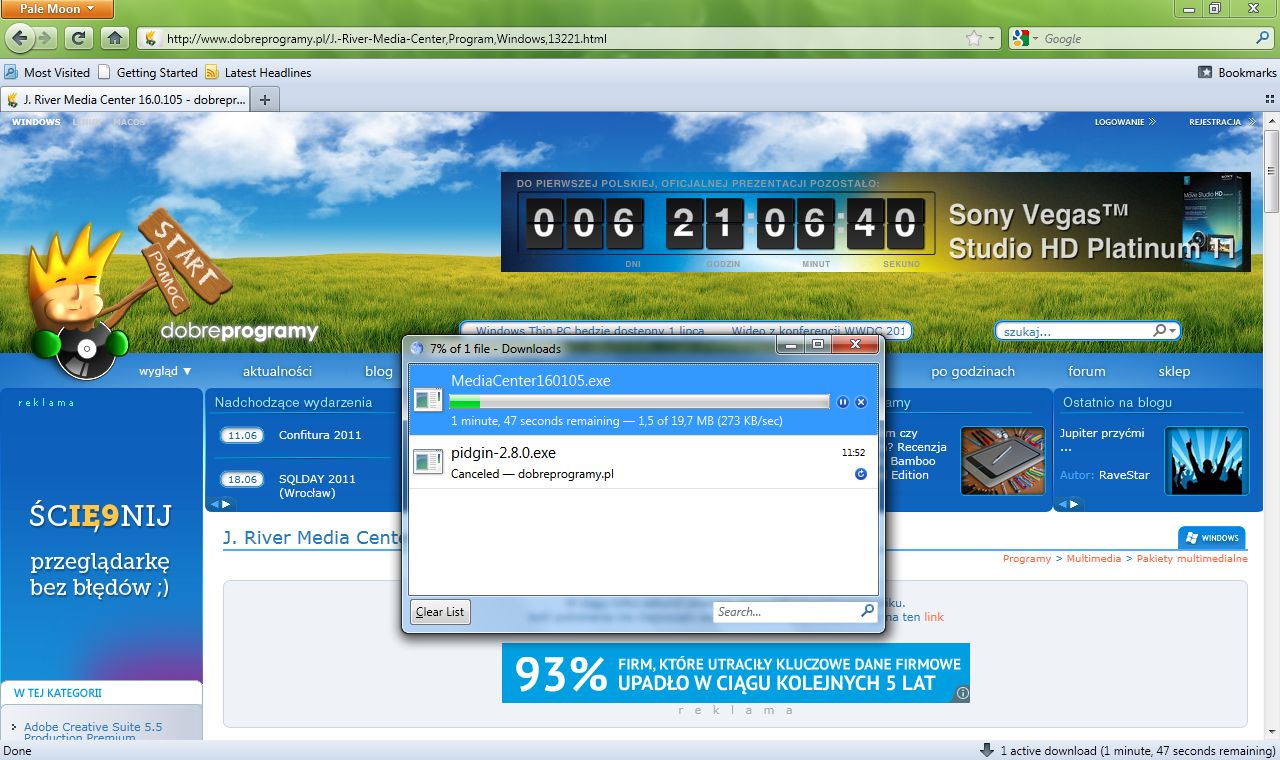Open the Getting Started bookmark
This screenshot has width=1280, height=760.
147,72
